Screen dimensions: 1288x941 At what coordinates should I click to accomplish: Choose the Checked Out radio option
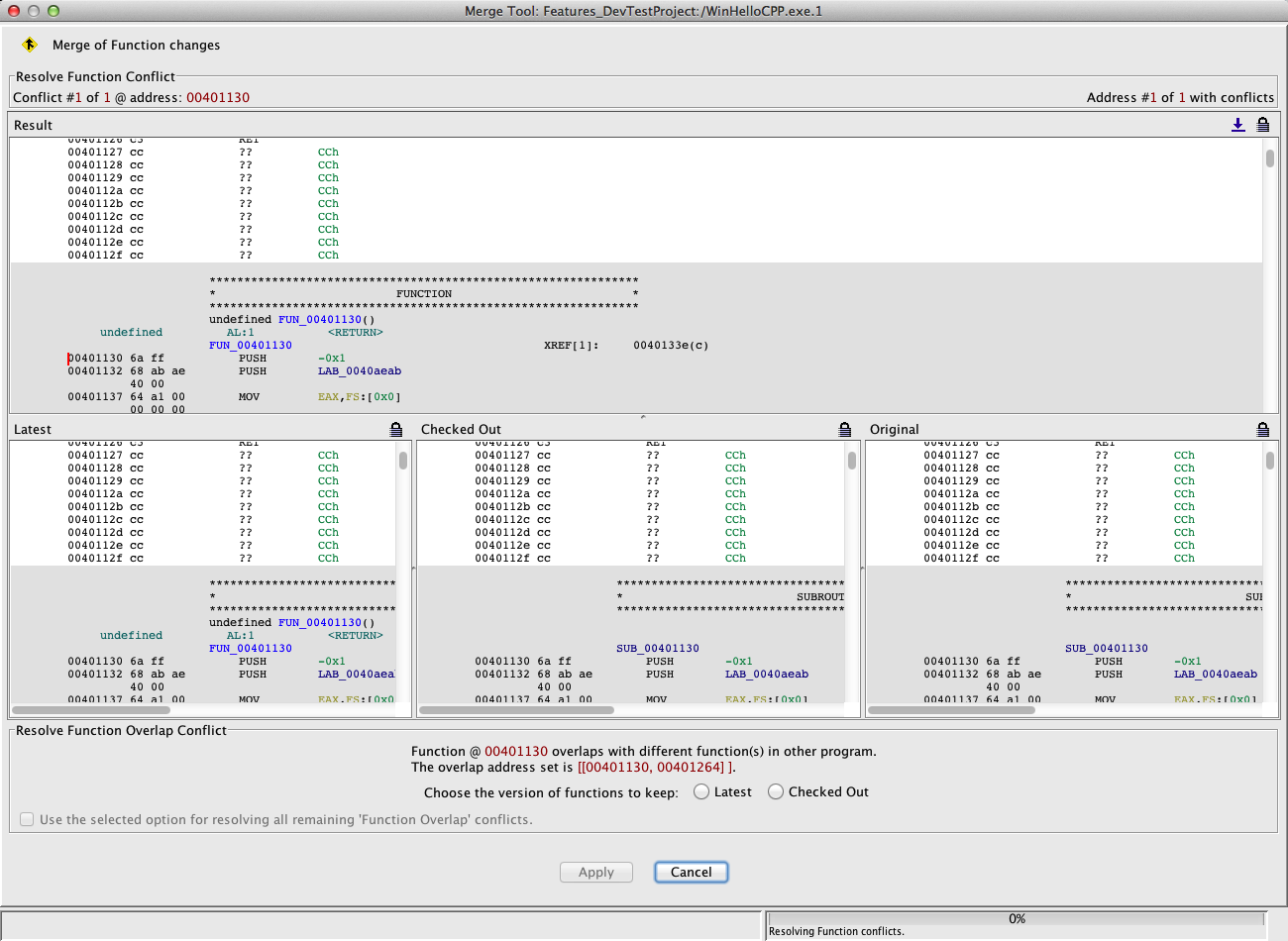tap(776, 791)
